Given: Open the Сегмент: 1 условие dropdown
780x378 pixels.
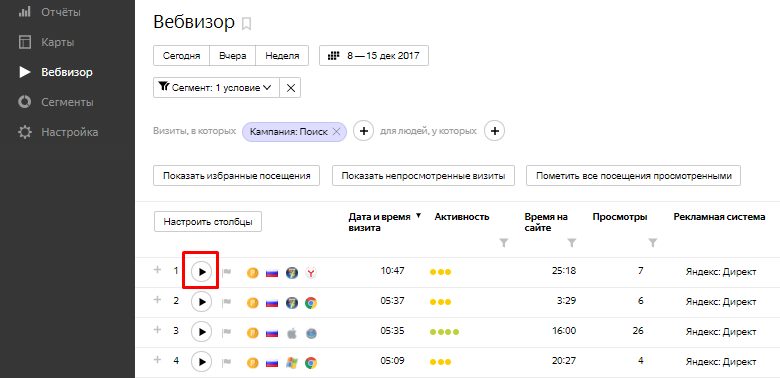Looking at the screenshot, I should click(216, 88).
